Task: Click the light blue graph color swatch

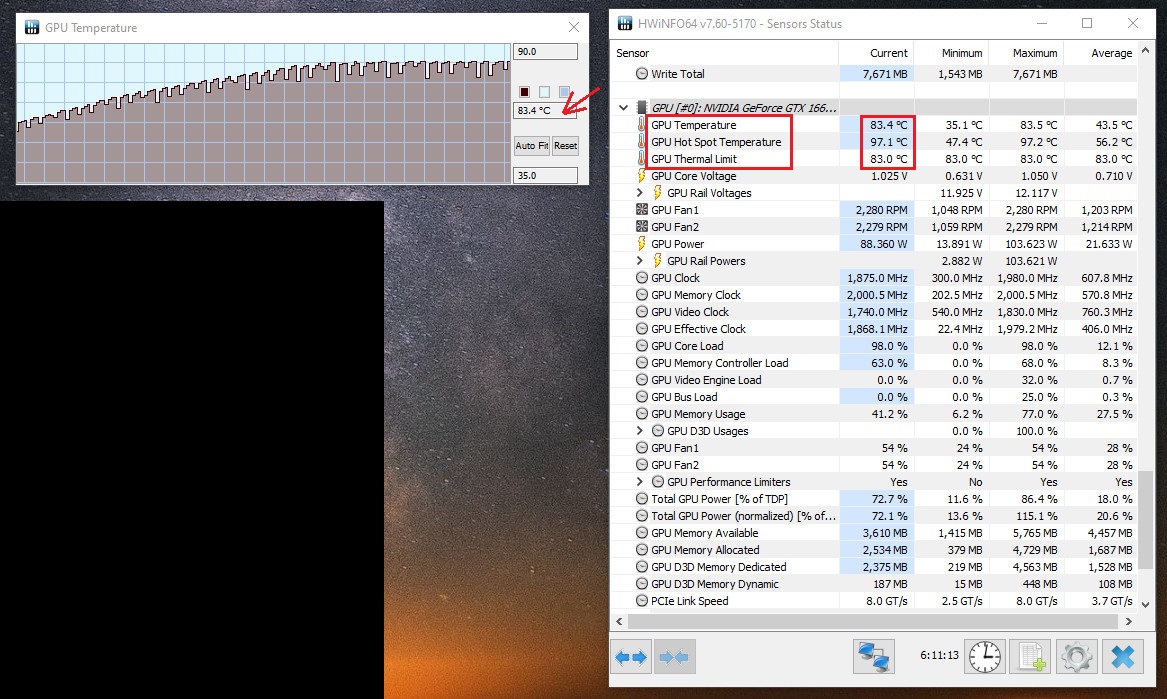Action: coord(564,92)
